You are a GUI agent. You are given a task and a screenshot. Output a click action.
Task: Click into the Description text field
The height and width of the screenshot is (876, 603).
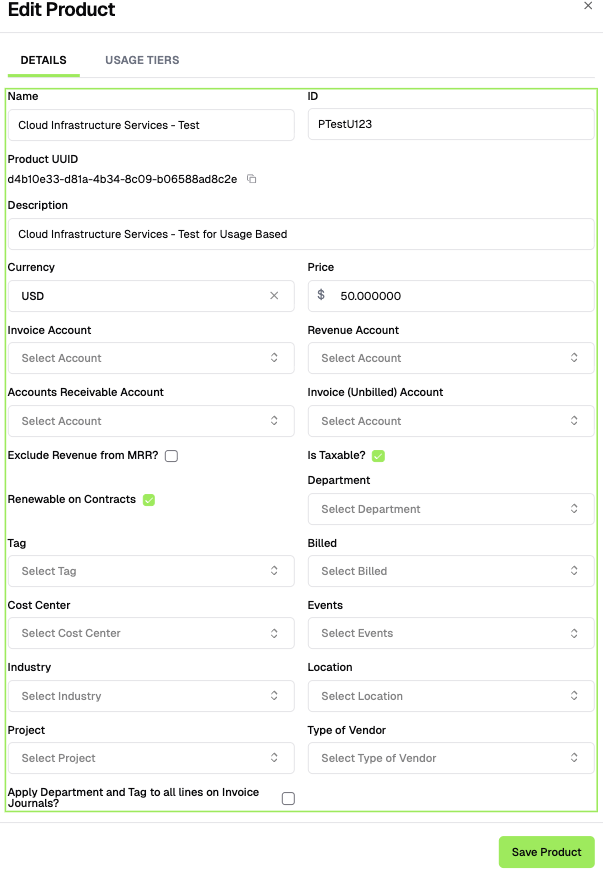[300, 234]
